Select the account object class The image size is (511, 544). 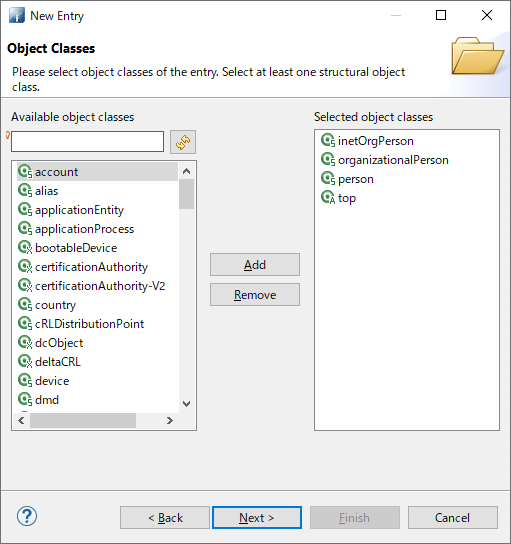tap(97, 172)
